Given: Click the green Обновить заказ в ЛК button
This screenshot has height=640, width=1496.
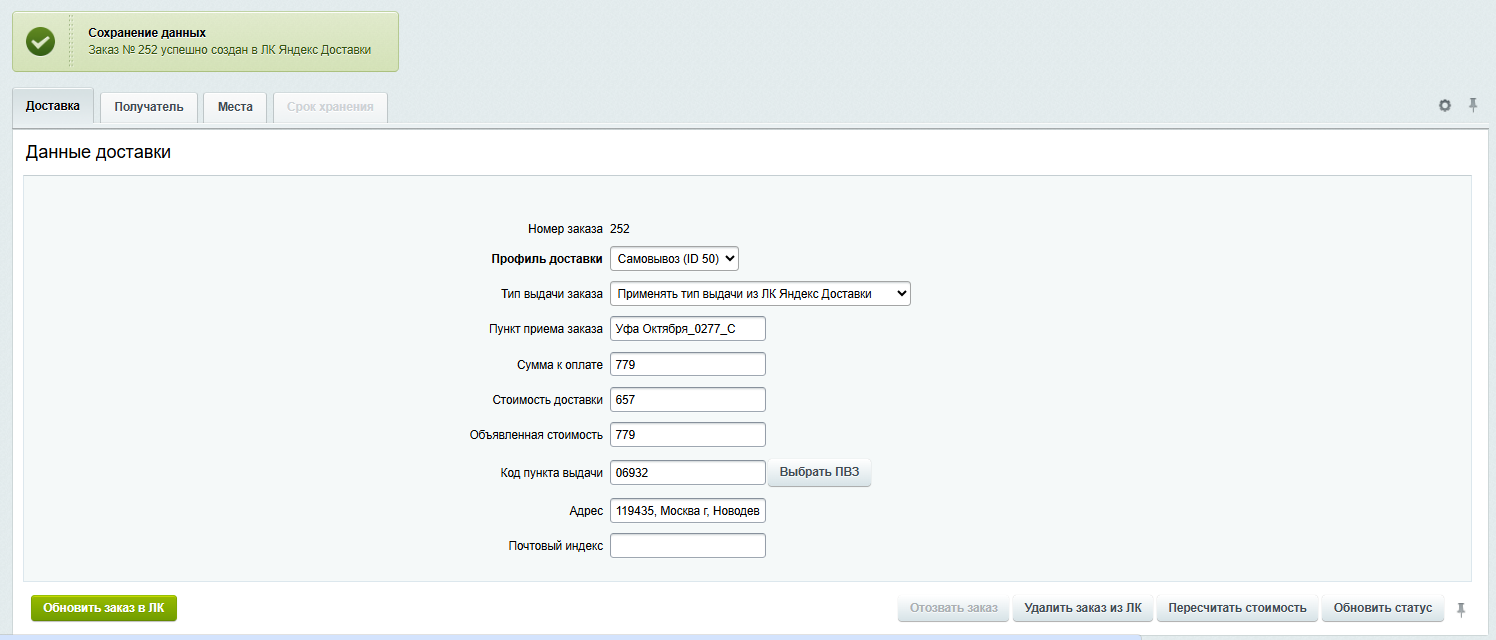Looking at the screenshot, I should (x=104, y=608).
